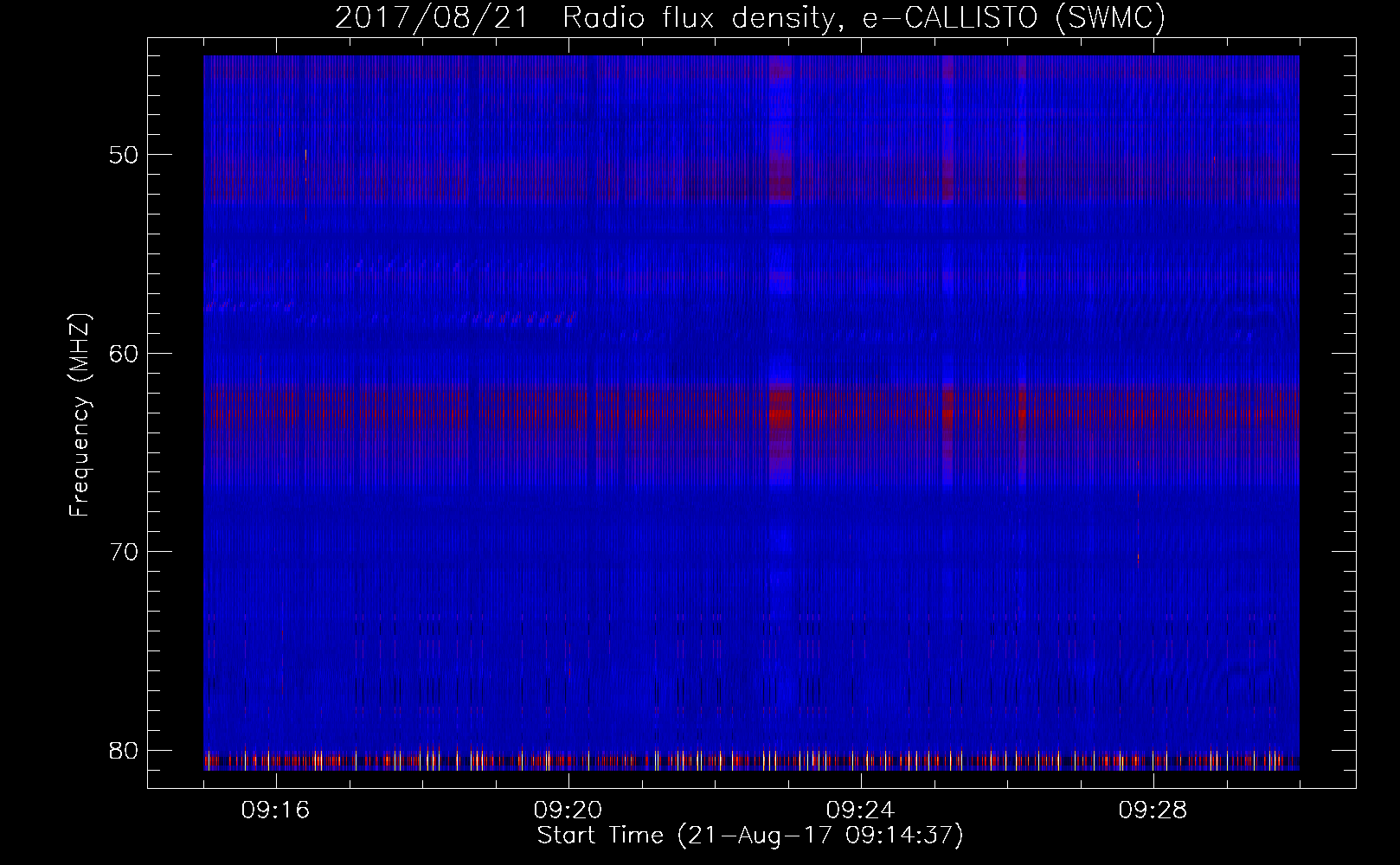1400x865 pixels.
Task: Click the 'Frequency (MHZ)' axis label
Action: click(80, 414)
